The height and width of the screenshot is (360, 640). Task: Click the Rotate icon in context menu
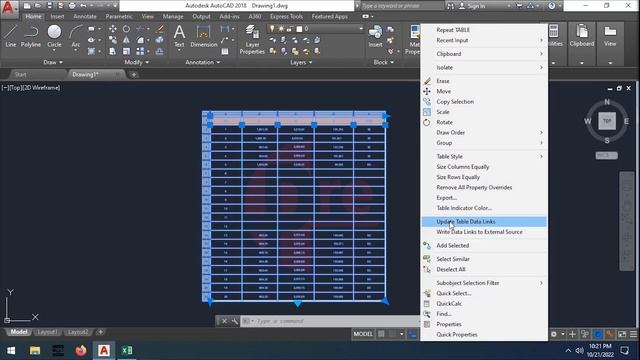point(427,122)
